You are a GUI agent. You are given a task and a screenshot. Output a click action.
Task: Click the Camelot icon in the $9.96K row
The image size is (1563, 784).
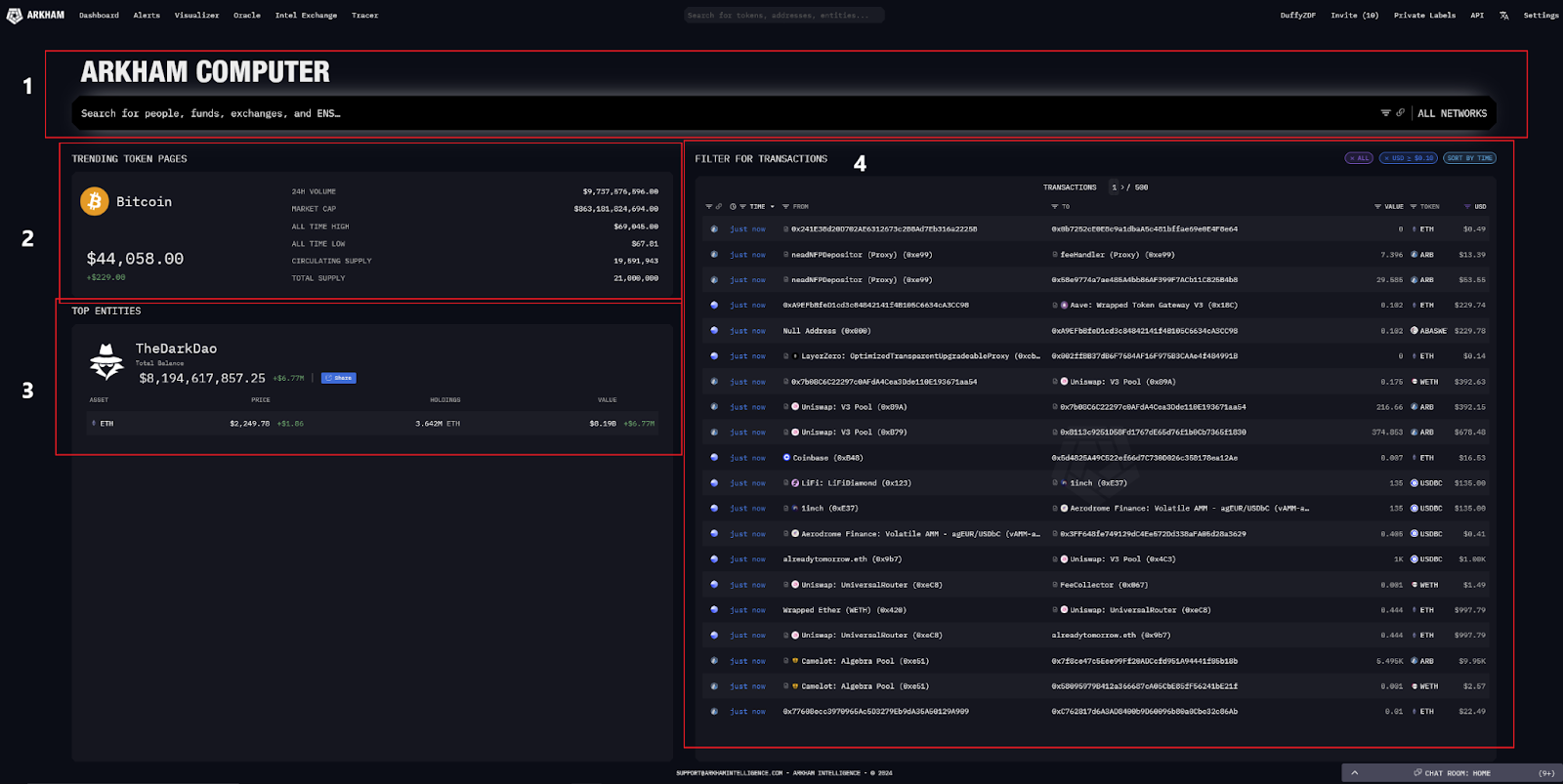[795, 661]
